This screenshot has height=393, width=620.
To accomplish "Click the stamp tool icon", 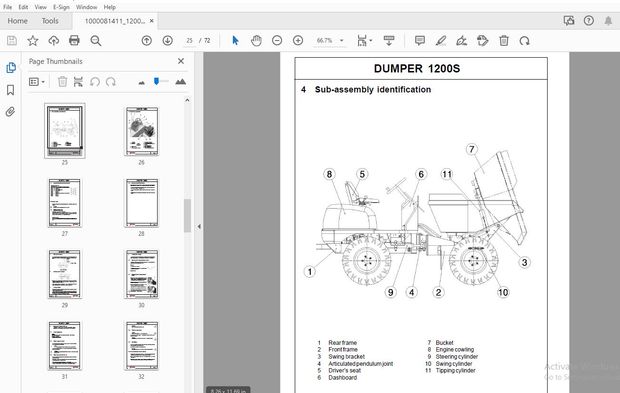I will 482,40.
